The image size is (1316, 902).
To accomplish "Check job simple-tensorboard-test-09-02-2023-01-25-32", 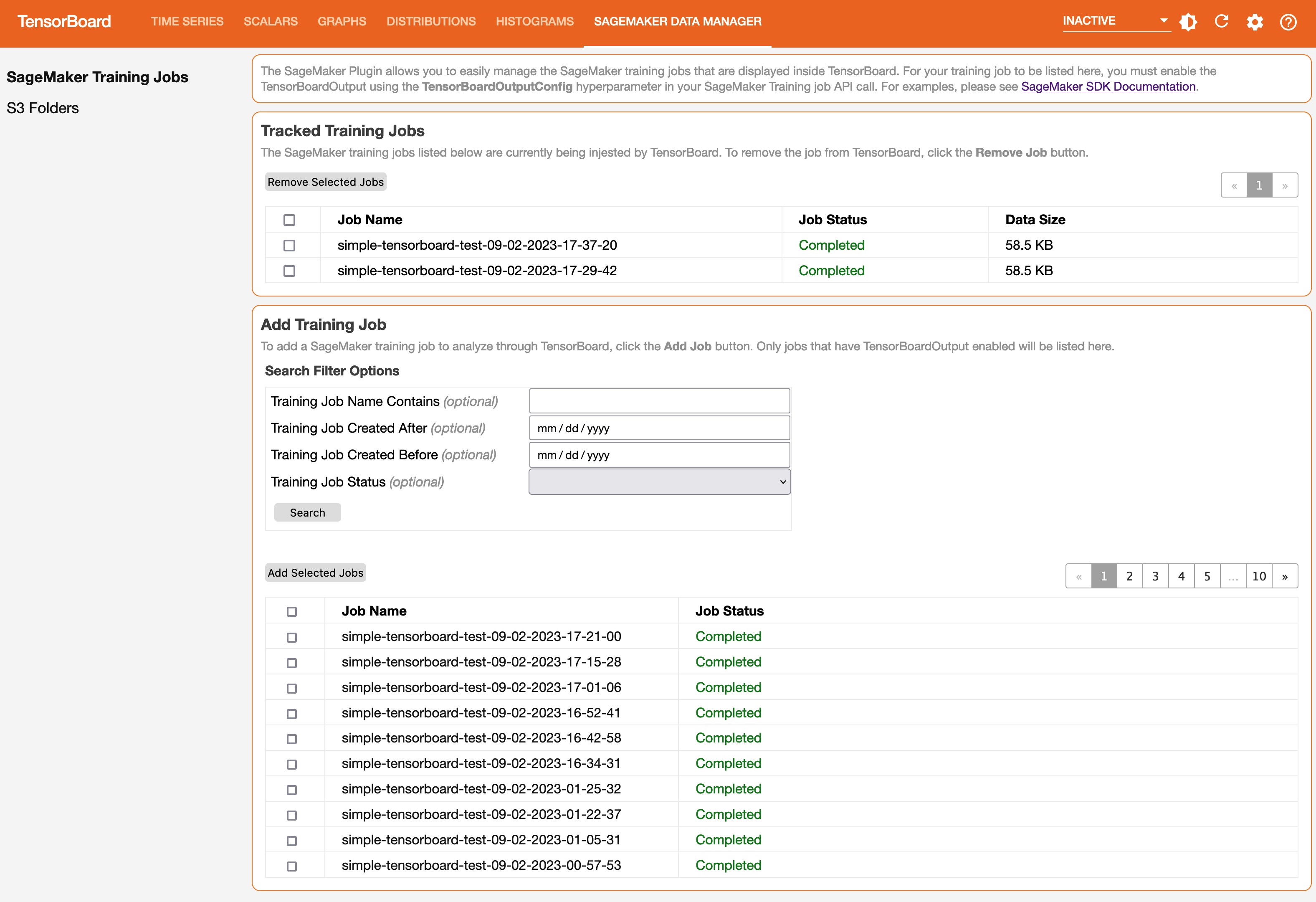I will (x=291, y=789).
